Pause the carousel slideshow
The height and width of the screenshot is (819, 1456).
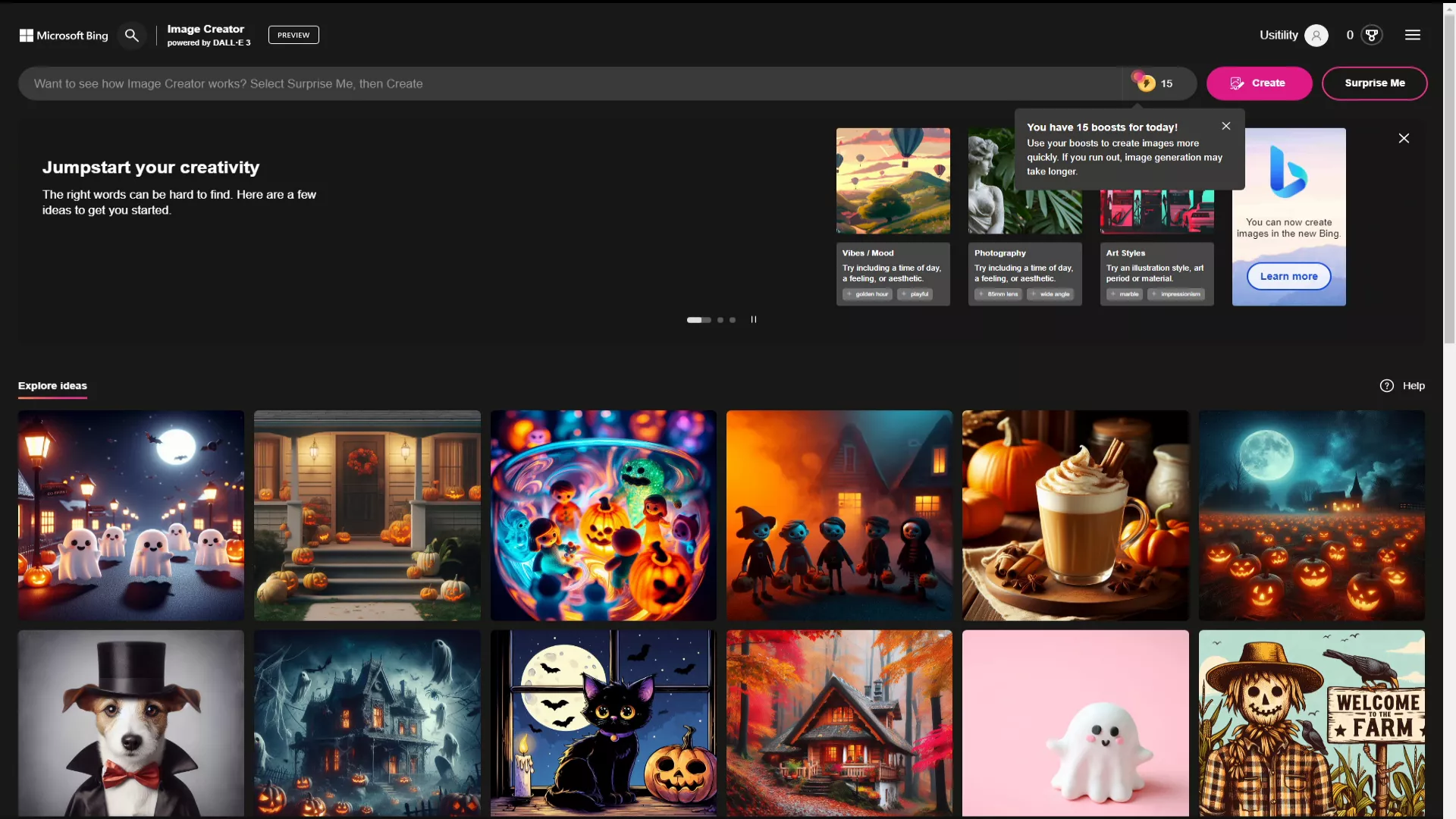tap(753, 320)
